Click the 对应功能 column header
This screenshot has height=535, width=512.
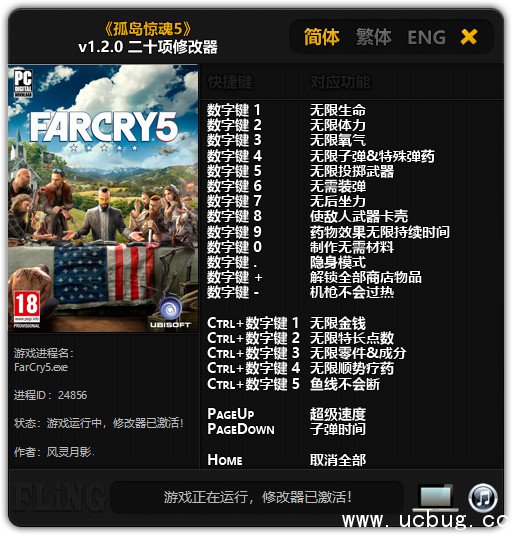tap(340, 82)
